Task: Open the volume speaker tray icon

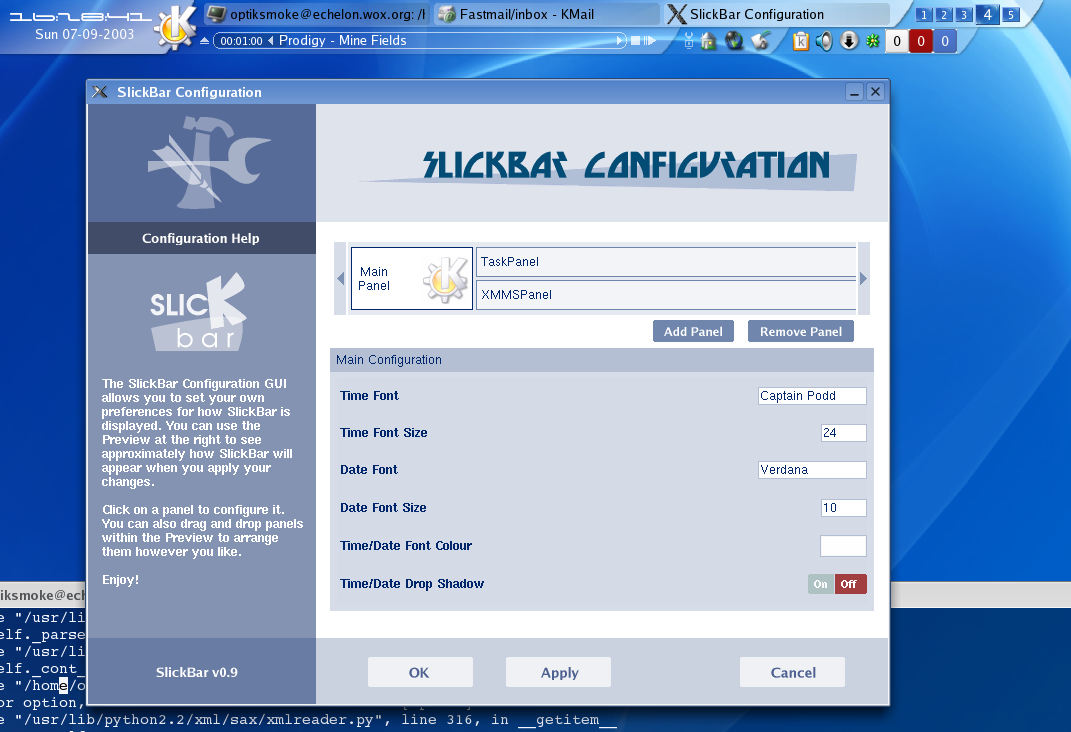Action: [824, 42]
